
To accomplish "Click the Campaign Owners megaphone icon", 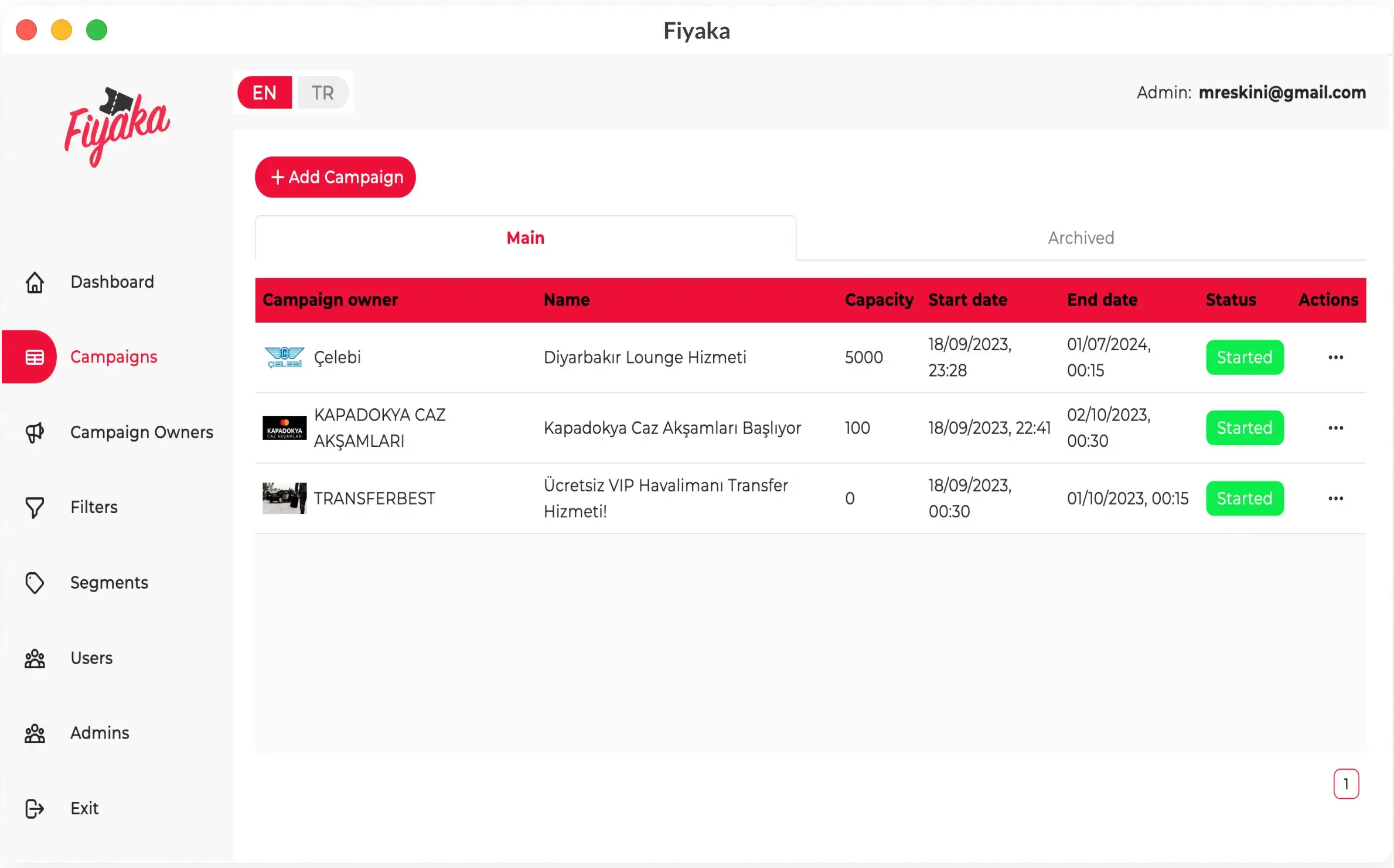I will point(35,432).
